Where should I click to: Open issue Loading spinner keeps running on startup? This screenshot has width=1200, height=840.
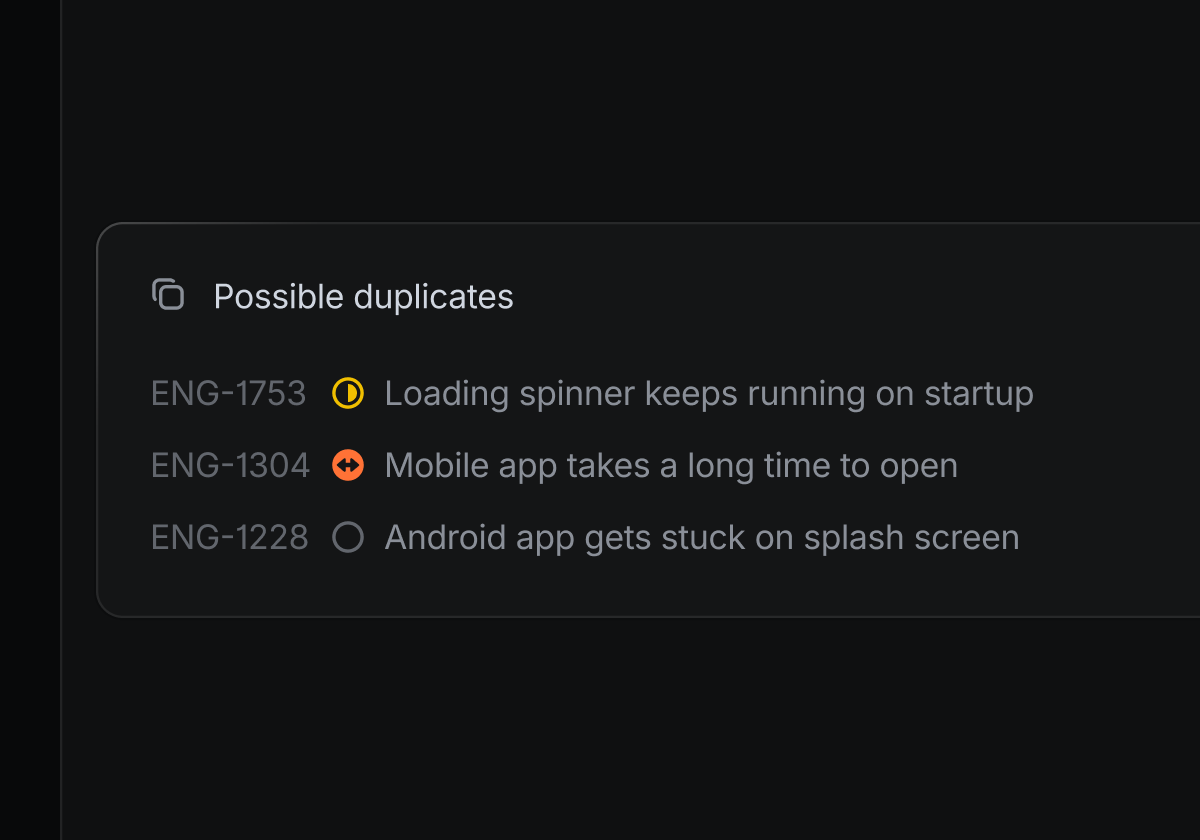(708, 394)
